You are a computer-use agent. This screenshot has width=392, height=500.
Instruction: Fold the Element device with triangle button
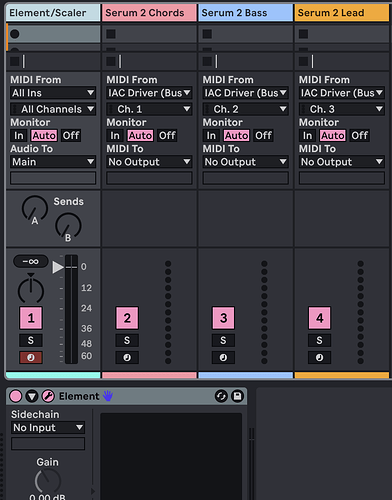tap(32, 396)
